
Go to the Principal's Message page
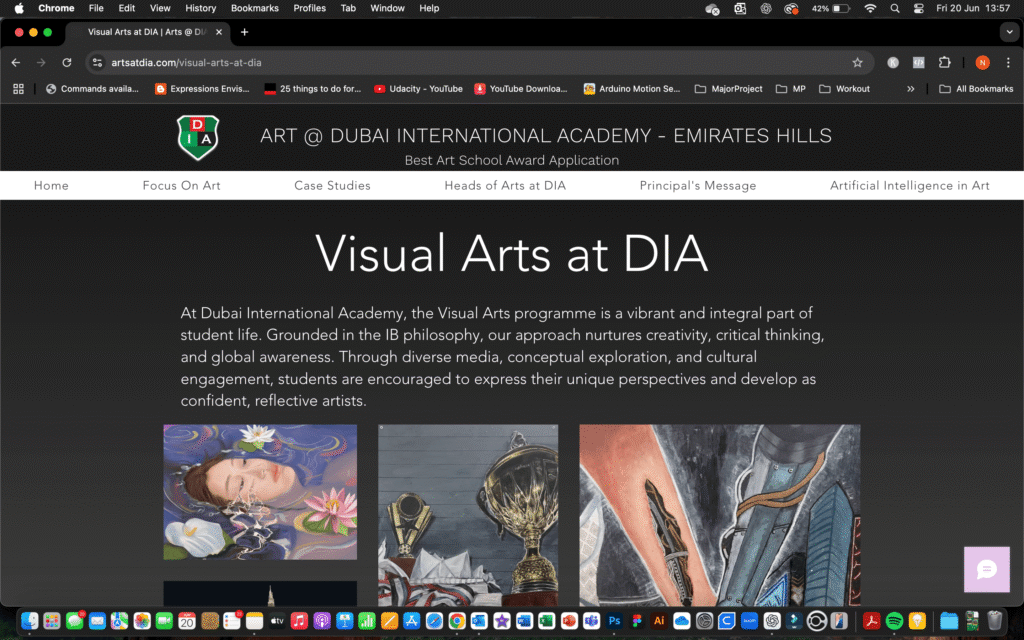(697, 186)
